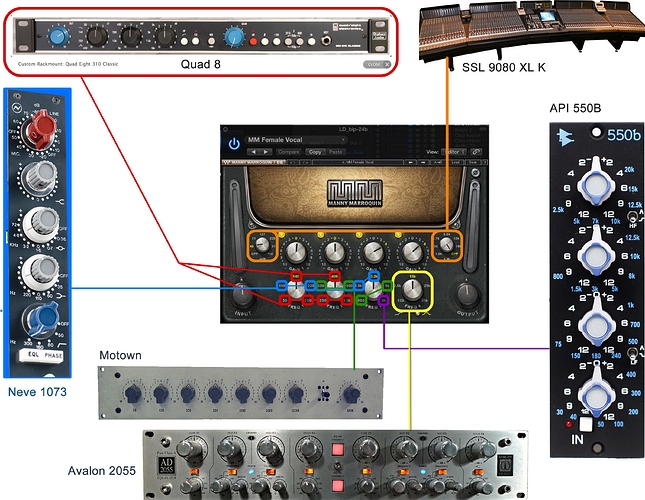Toggle band 4 yellow enable light
Viewport: 645px width, 500px height.
398,235
